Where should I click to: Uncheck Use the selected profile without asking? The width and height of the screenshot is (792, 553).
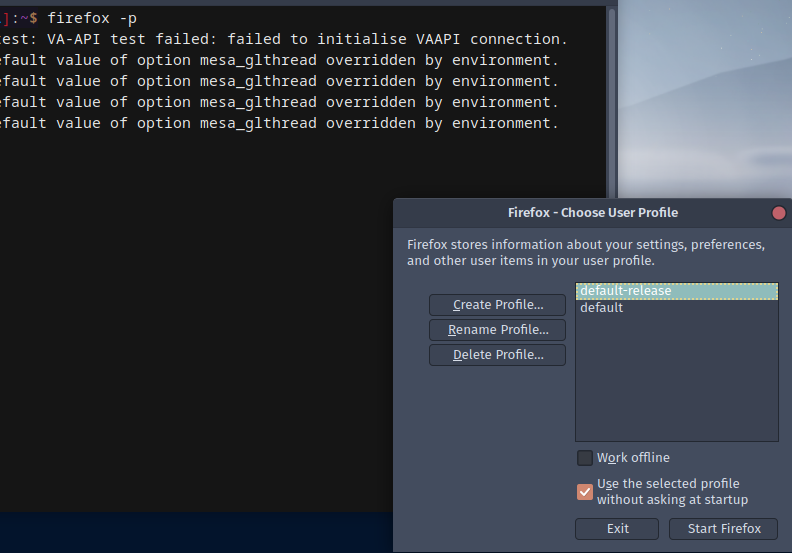click(584, 491)
